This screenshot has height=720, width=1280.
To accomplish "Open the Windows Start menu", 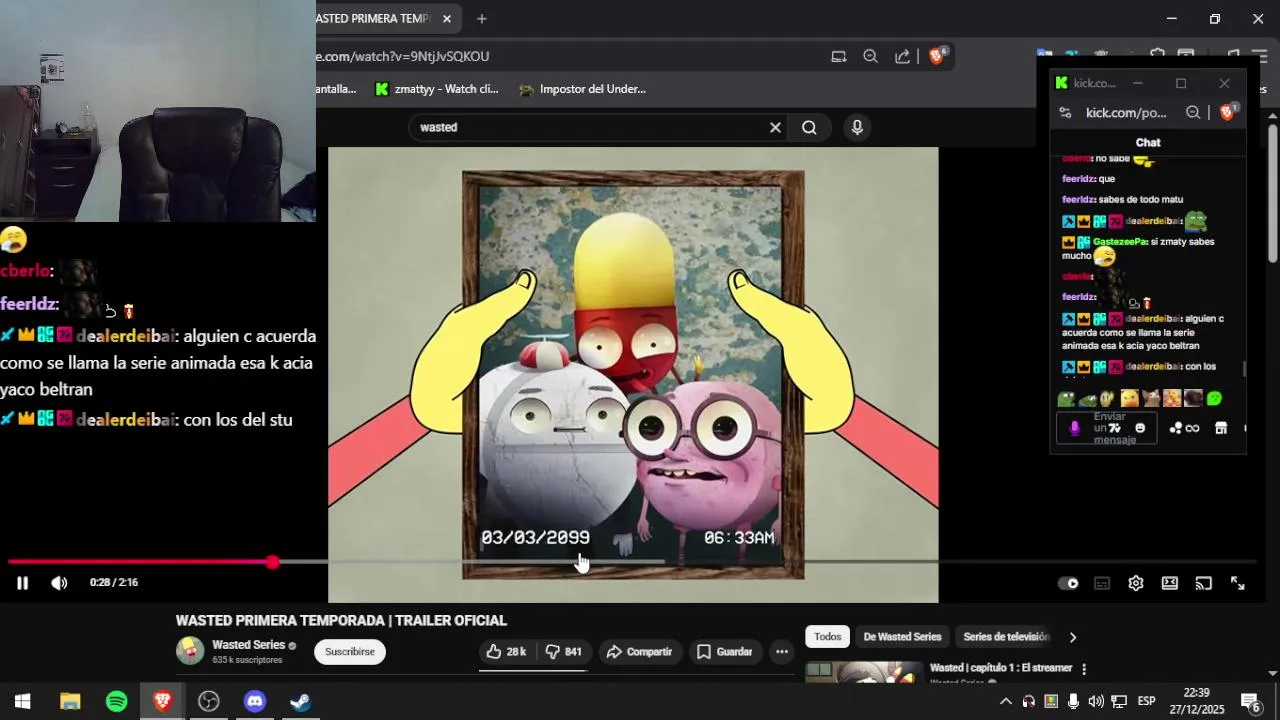I will tap(23, 701).
